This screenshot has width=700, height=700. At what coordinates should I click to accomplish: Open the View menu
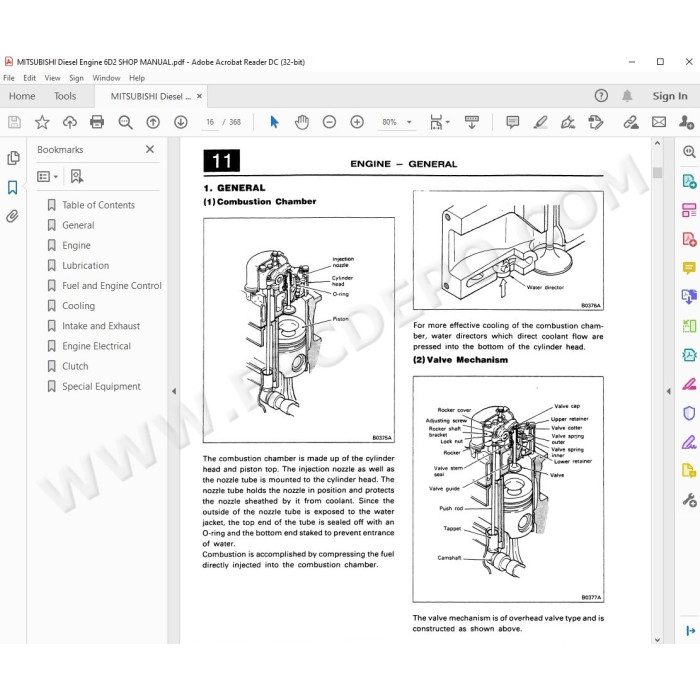[52, 78]
